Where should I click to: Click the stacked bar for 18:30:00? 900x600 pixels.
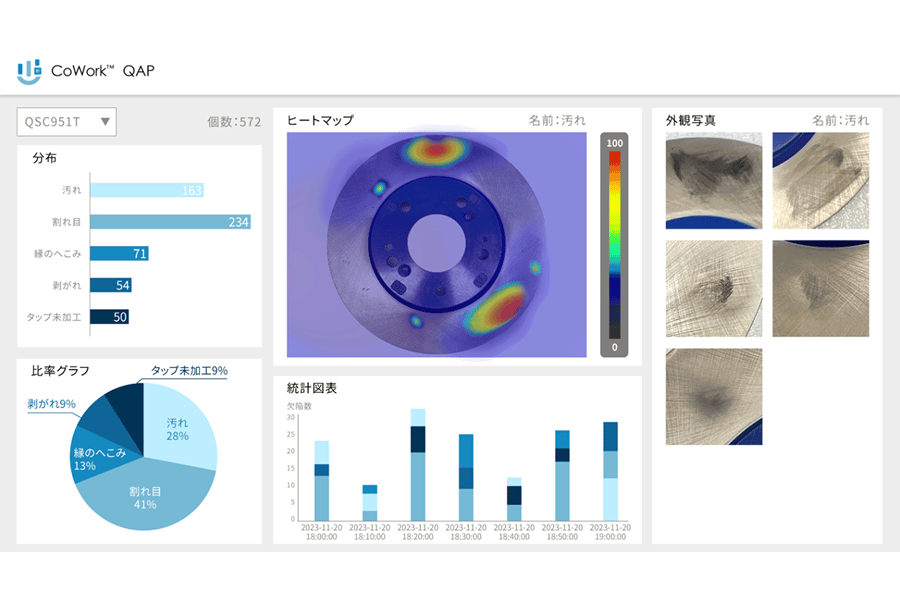click(466, 478)
